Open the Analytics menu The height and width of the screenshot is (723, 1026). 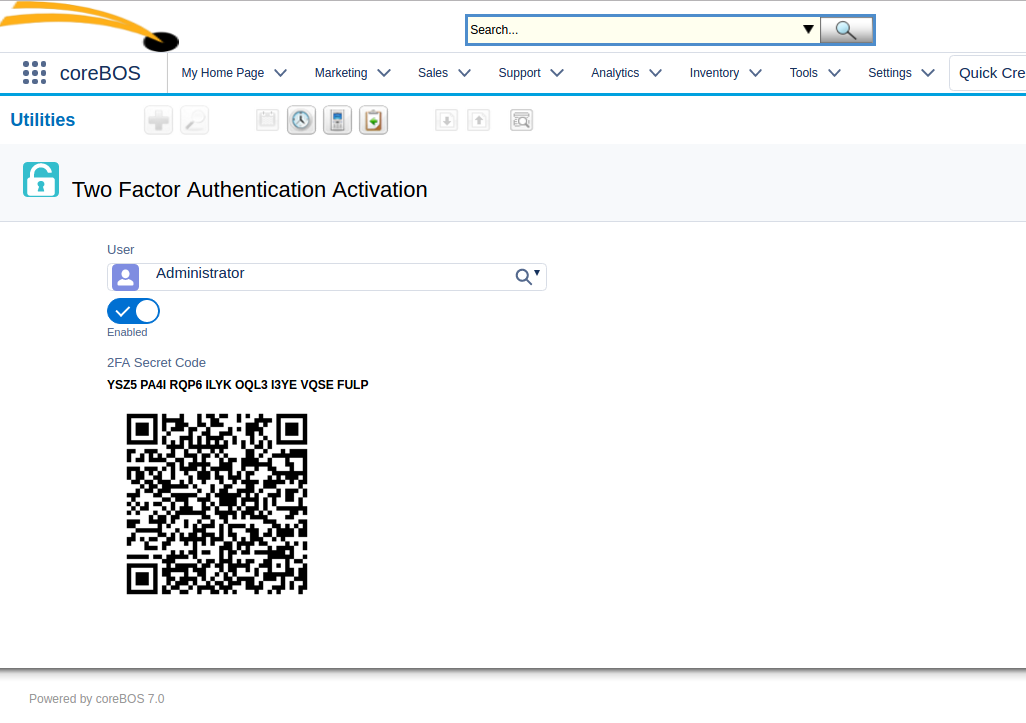click(x=626, y=73)
